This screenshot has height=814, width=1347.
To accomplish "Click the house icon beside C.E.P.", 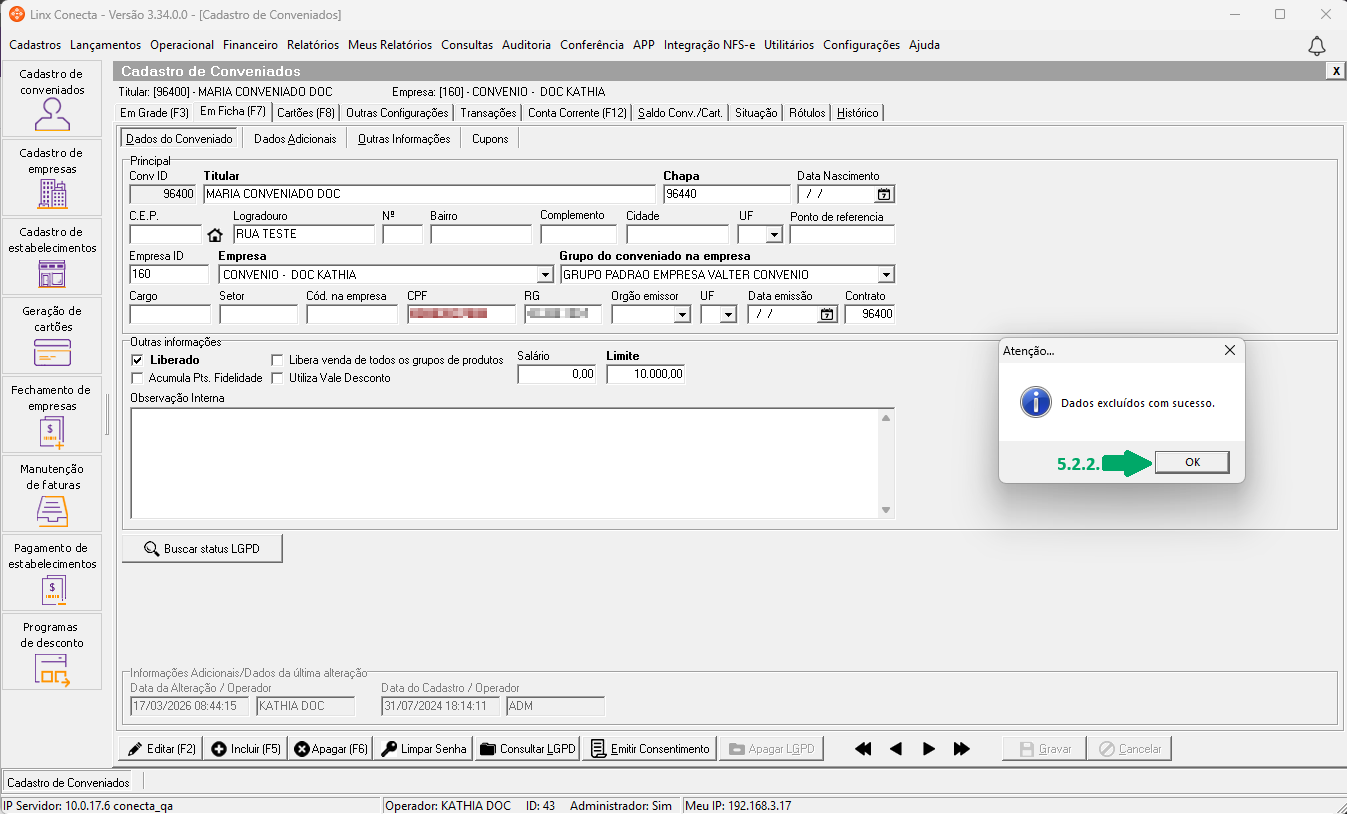I will pos(214,236).
